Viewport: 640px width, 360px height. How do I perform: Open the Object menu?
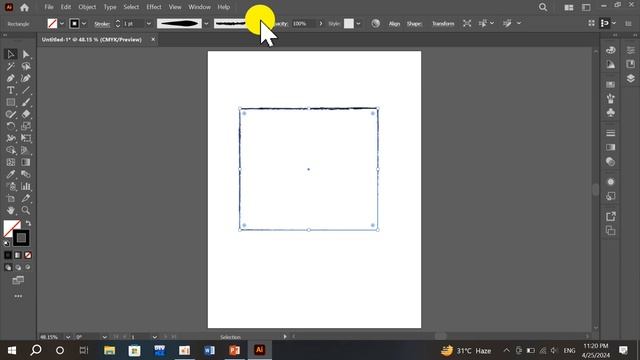[x=87, y=7]
